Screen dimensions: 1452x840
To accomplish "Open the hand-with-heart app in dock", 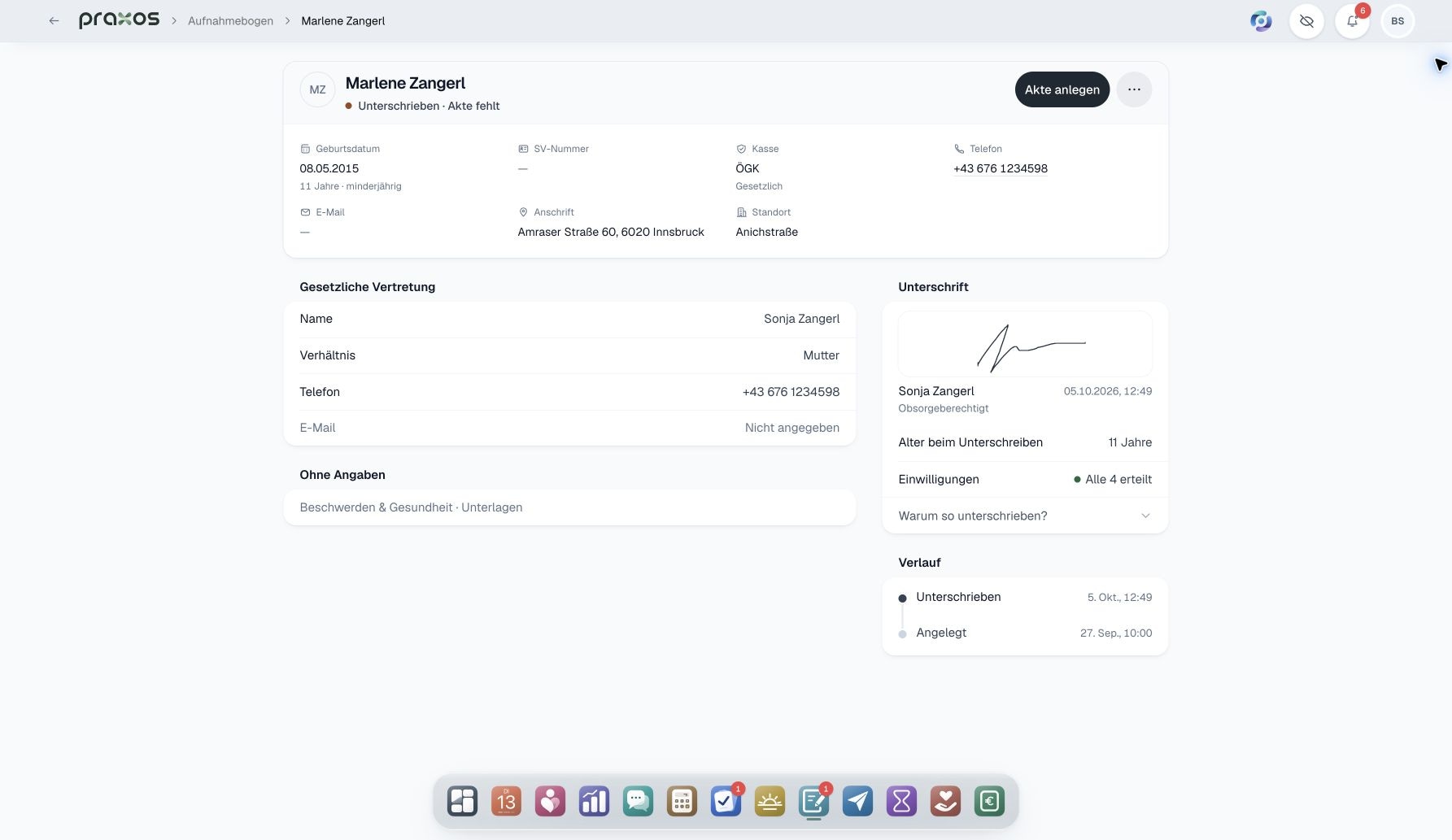I will (945, 802).
